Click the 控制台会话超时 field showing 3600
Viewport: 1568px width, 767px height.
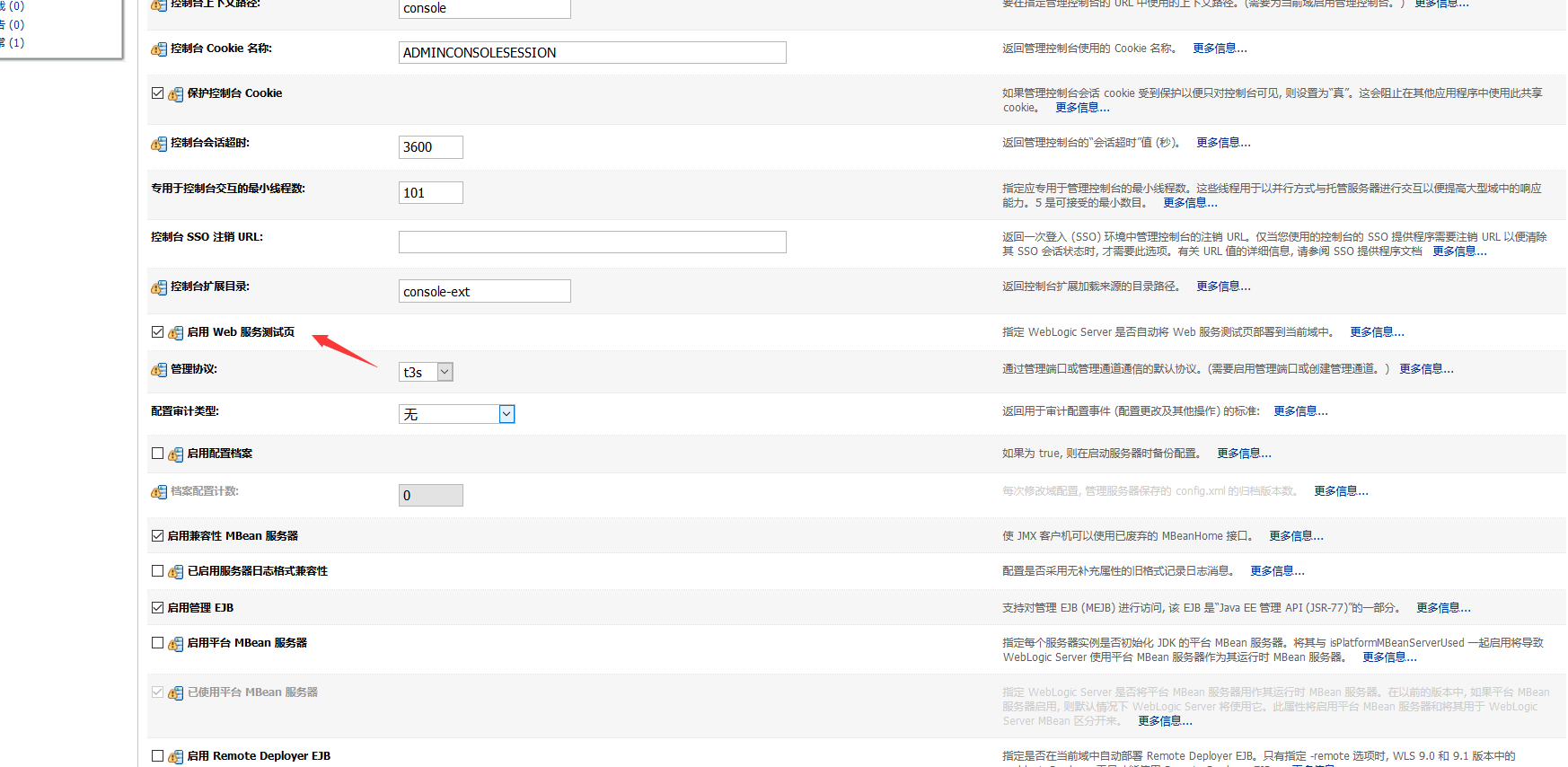click(x=431, y=147)
